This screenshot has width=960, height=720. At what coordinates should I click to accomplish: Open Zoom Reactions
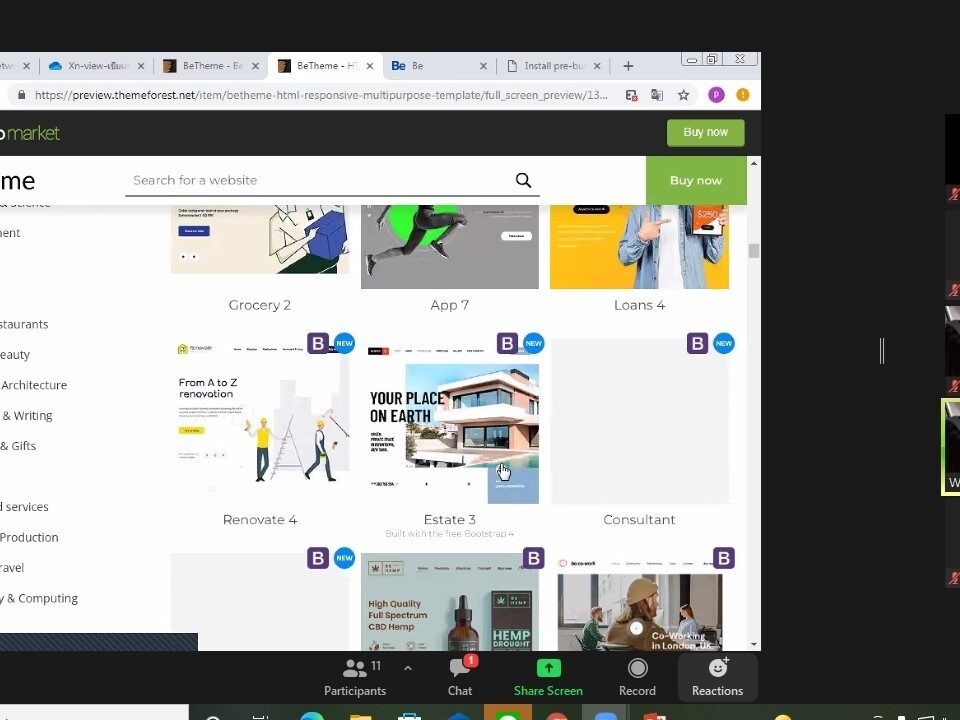point(718,677)
